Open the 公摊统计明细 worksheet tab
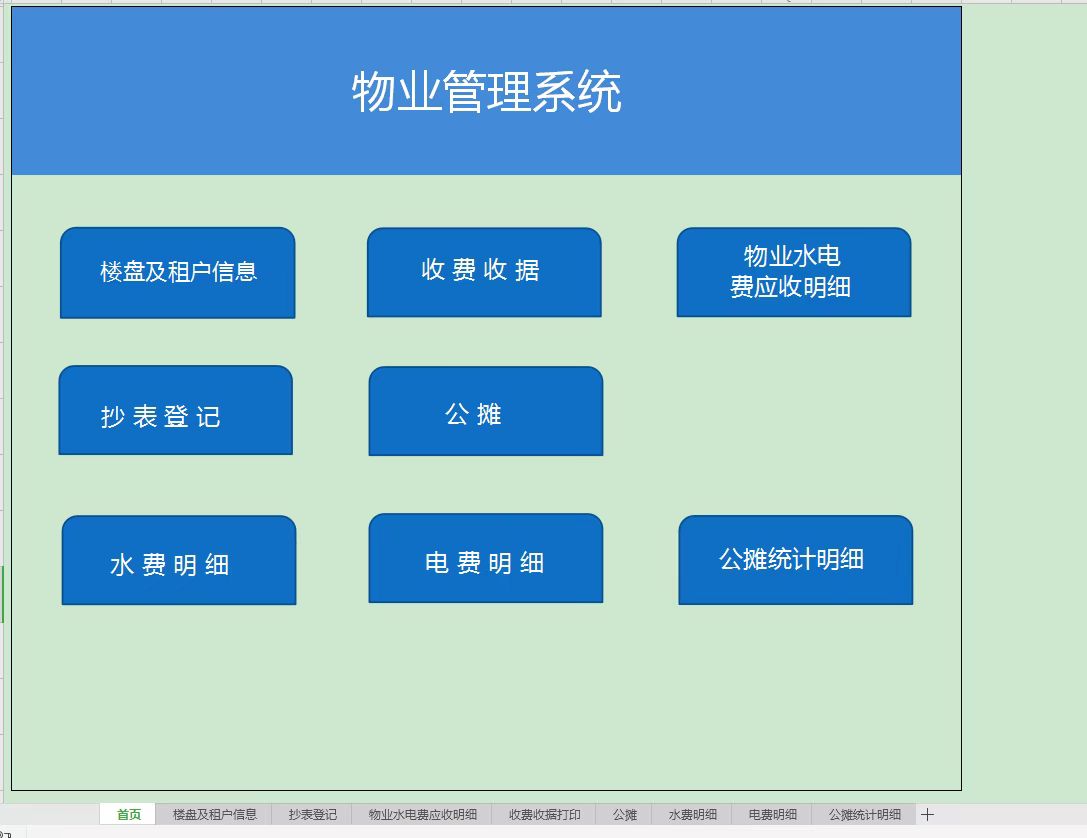Screen dimensions: 1087x838 [x=862, y=813]
